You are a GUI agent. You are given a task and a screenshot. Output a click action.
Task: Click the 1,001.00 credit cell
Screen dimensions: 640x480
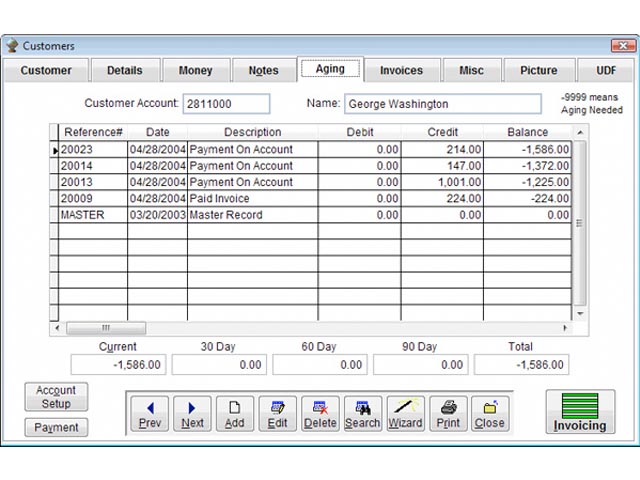coord(442,182)
